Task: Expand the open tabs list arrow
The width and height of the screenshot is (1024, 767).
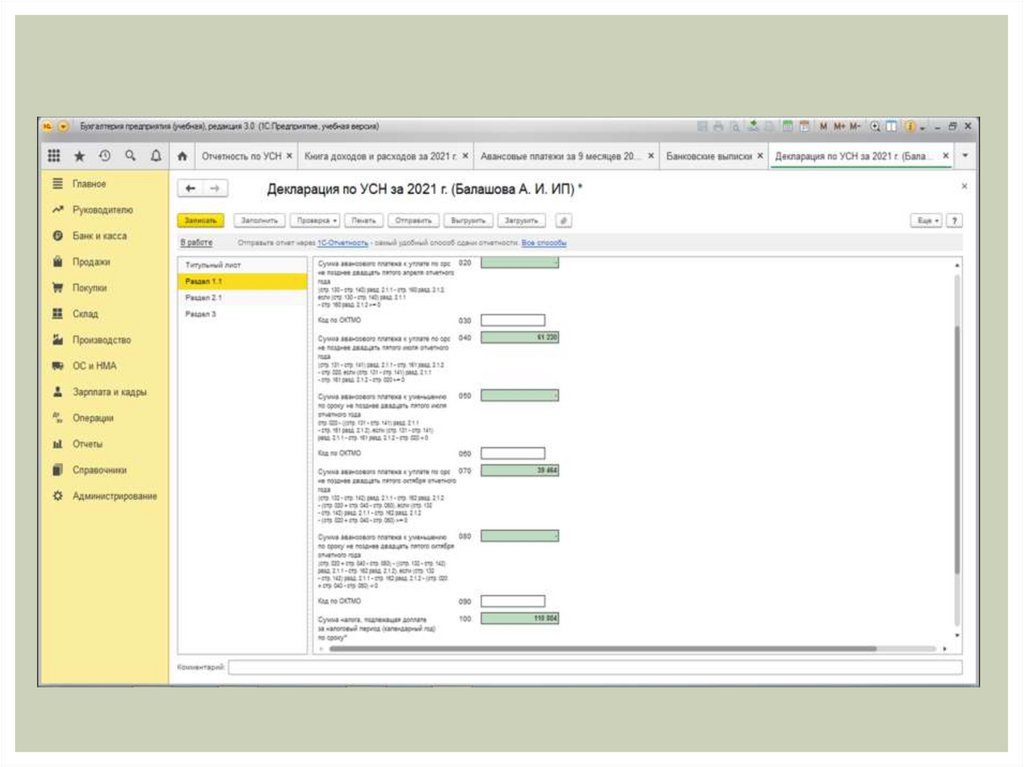Action: coord(965,157)
